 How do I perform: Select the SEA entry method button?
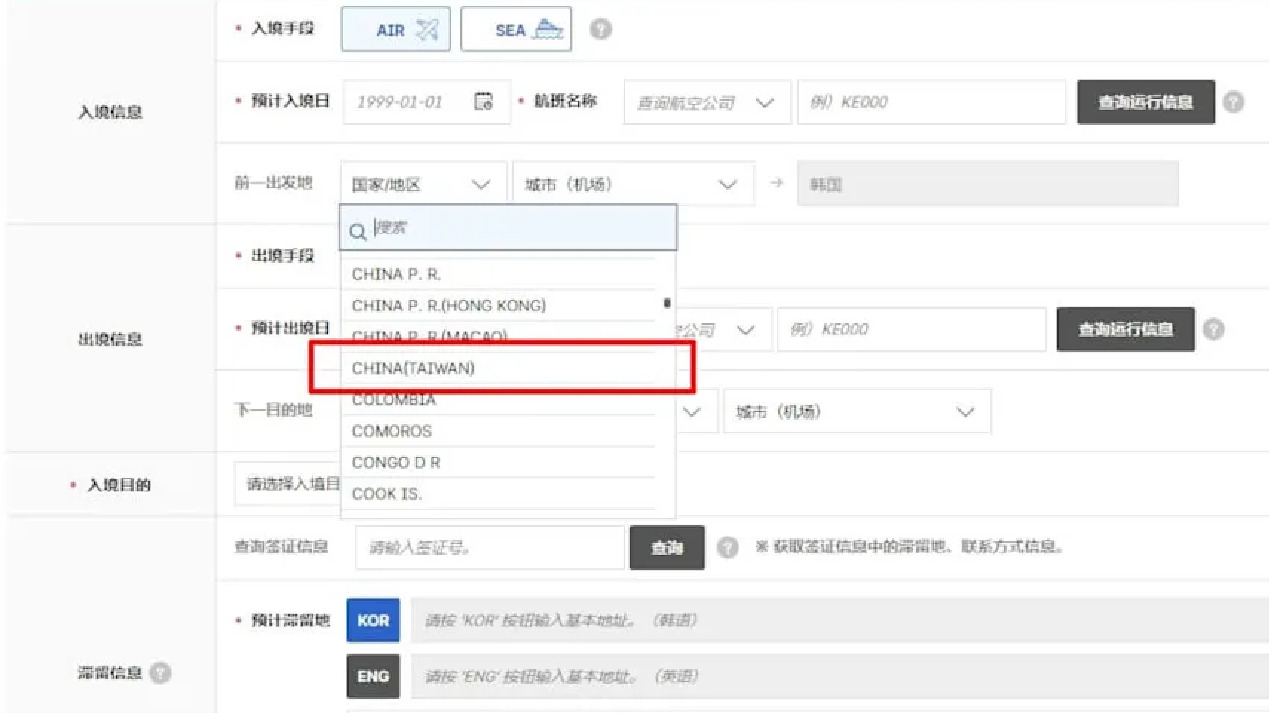pyautogui.click(x=516, y=30)
